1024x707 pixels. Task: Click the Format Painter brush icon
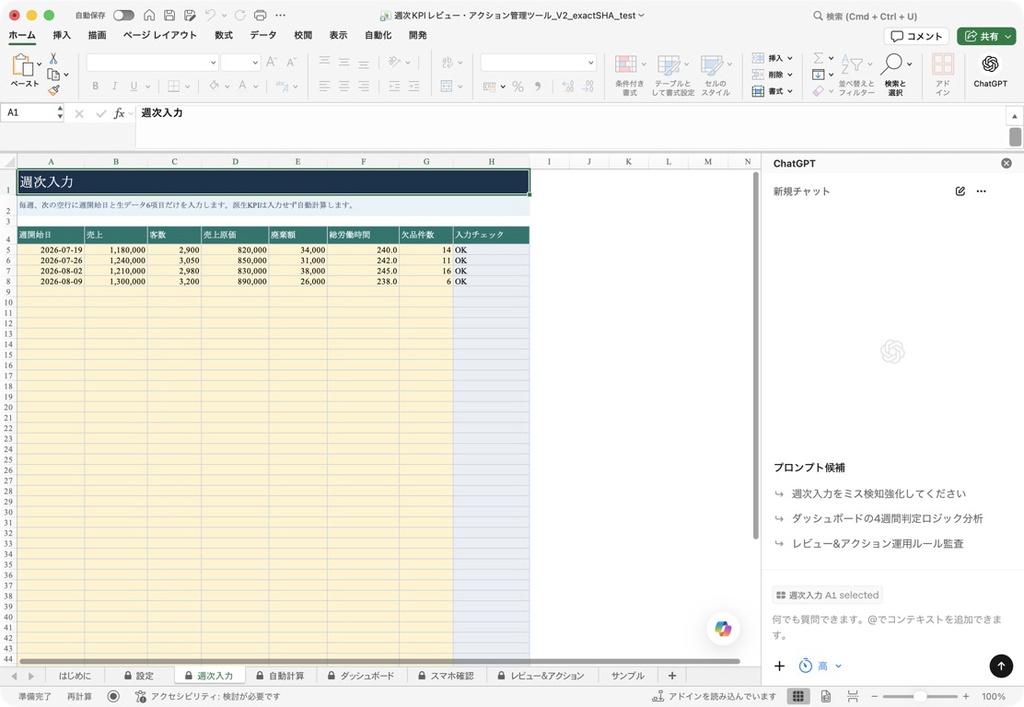(x=54, y=90)
